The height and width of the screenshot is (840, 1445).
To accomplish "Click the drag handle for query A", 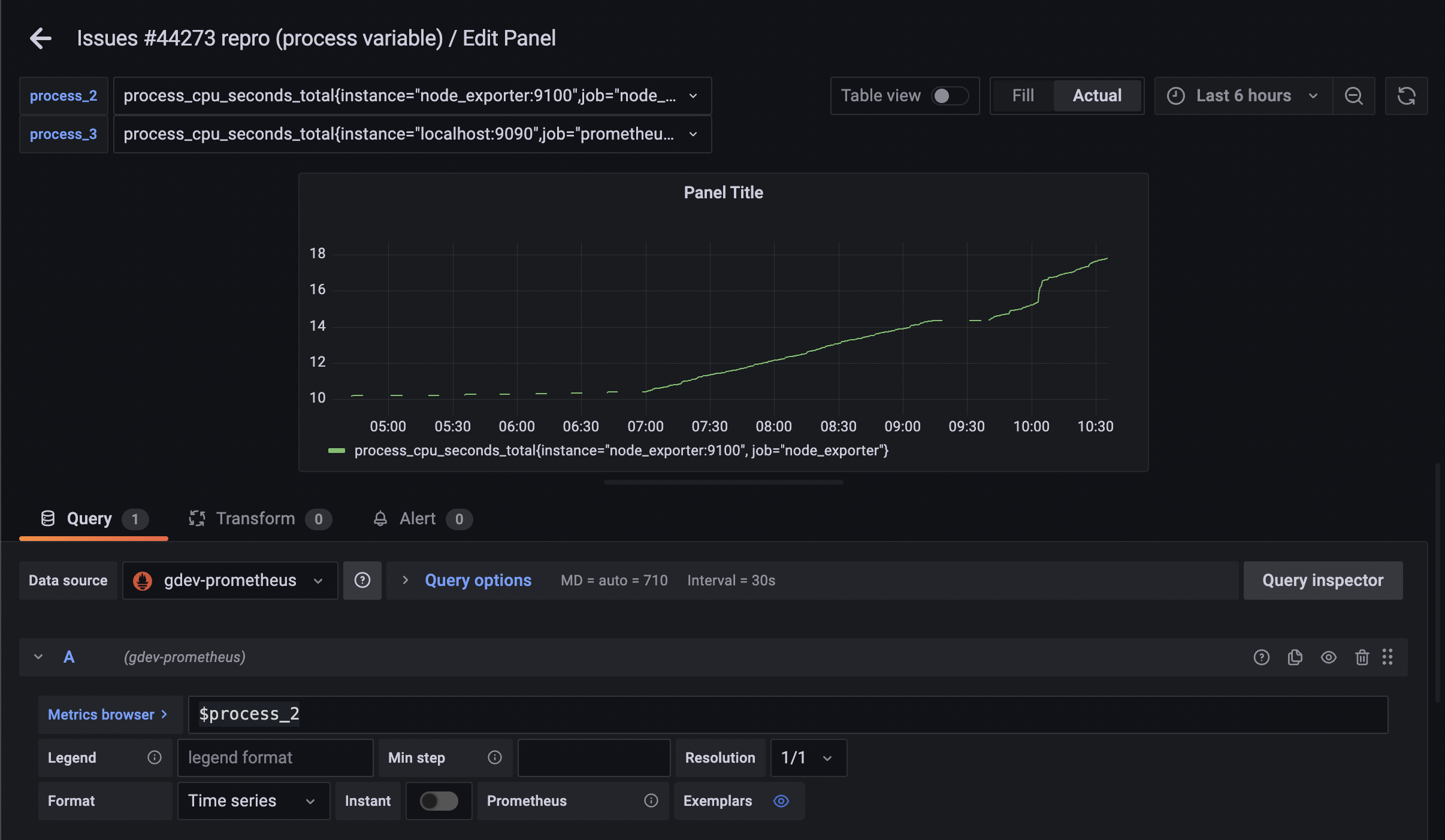I will pyautogui.click(x=1387, y=657).
